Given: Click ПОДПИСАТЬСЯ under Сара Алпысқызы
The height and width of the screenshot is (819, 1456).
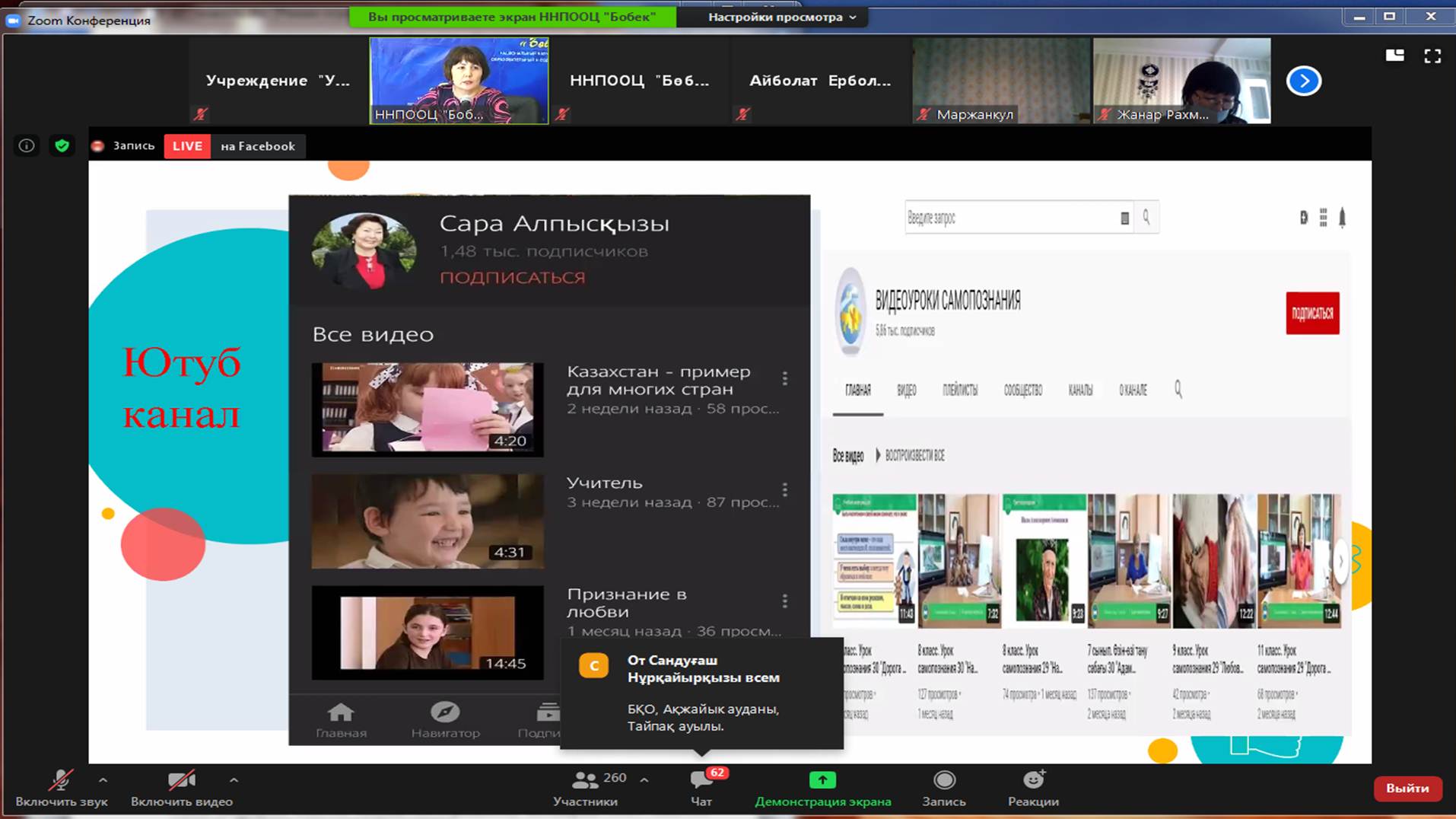Looking at the screenshot, I should [x=513, y=278].
